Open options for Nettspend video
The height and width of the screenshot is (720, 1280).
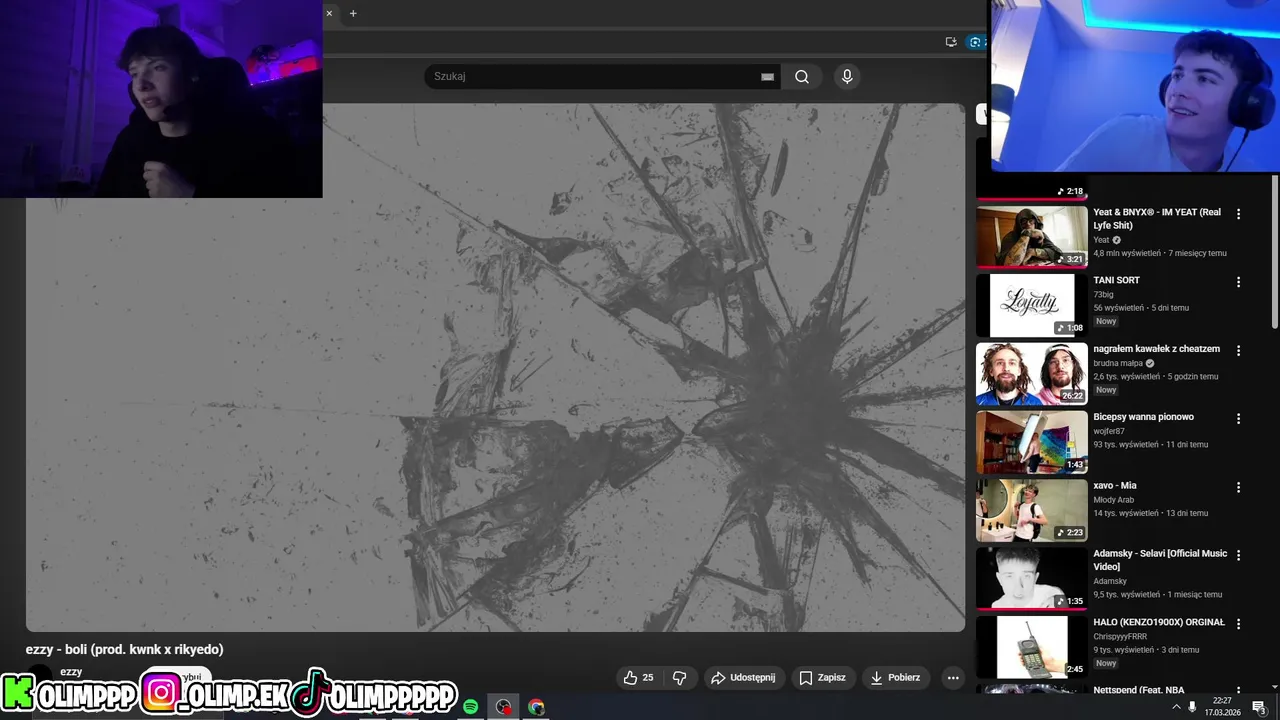pyautogui.click(x=1238, y=692)
